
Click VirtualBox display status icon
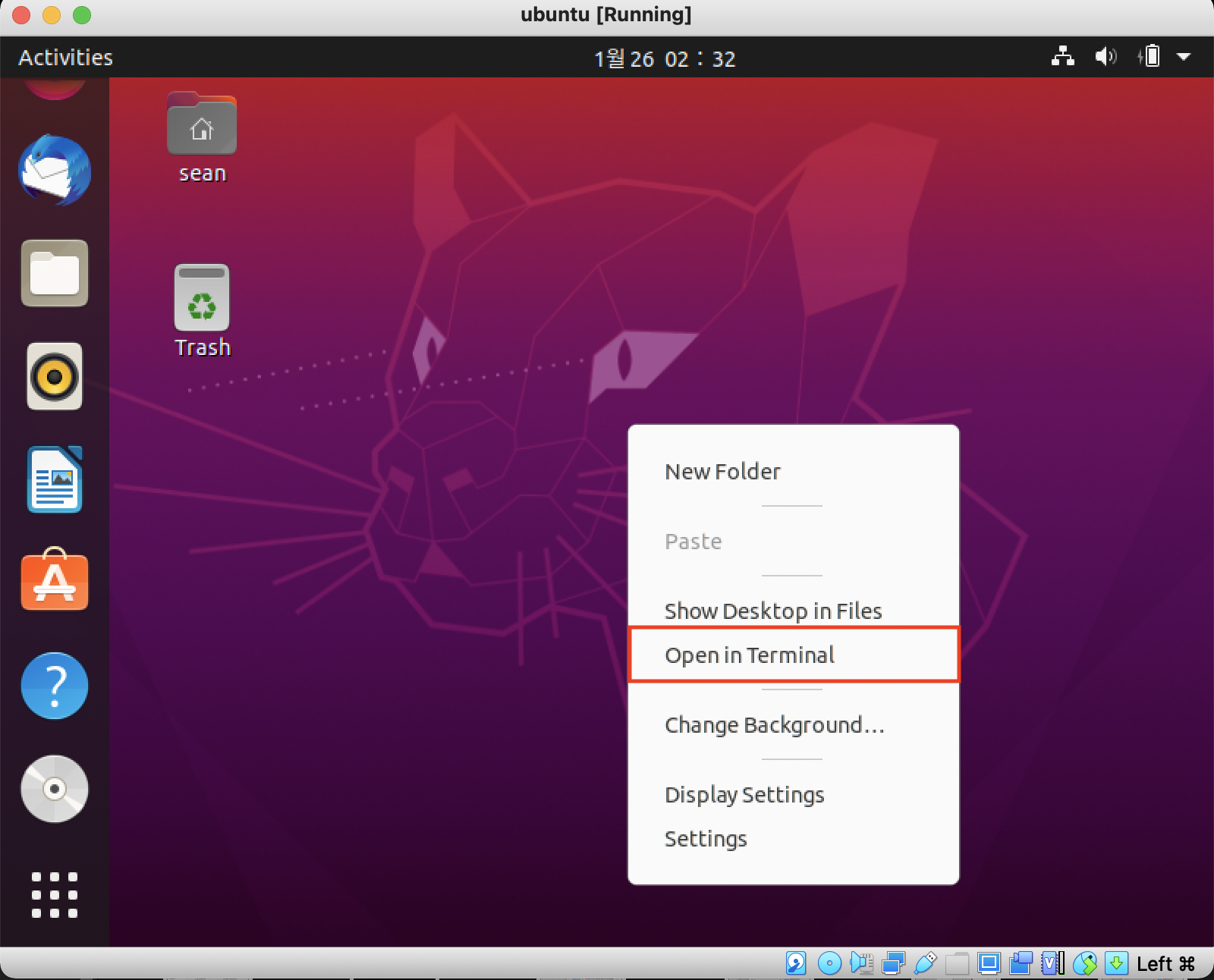[989, 963]
